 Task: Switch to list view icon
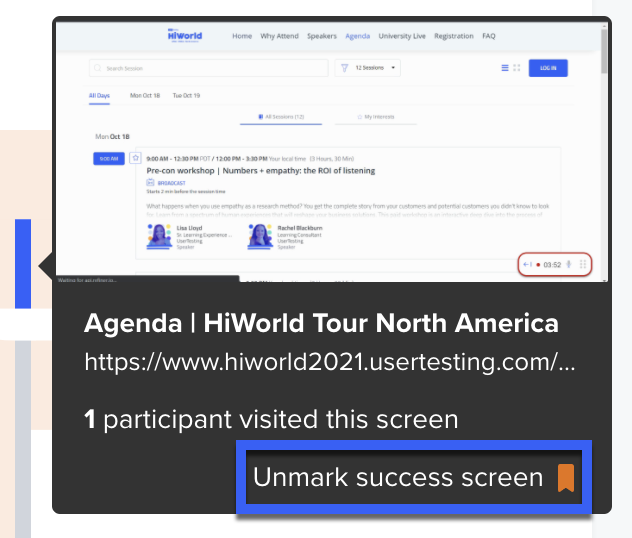pyautogui.click(x=505, y=68)
